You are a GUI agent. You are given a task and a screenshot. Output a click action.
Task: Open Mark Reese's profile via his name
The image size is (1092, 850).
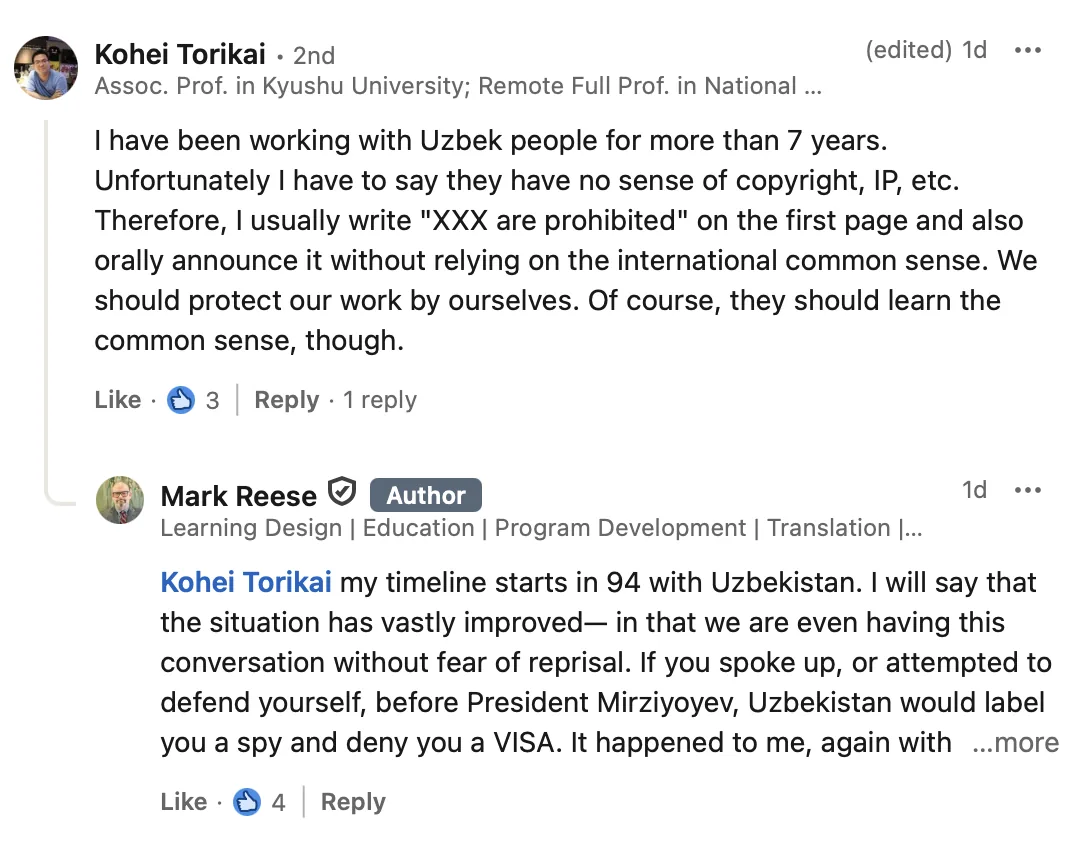(x=238, y=496)
